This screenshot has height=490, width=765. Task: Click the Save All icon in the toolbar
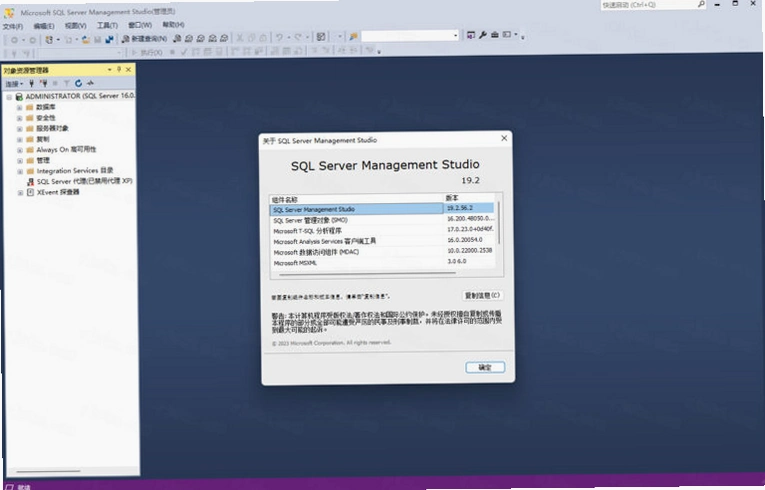(x=109, y=39)
